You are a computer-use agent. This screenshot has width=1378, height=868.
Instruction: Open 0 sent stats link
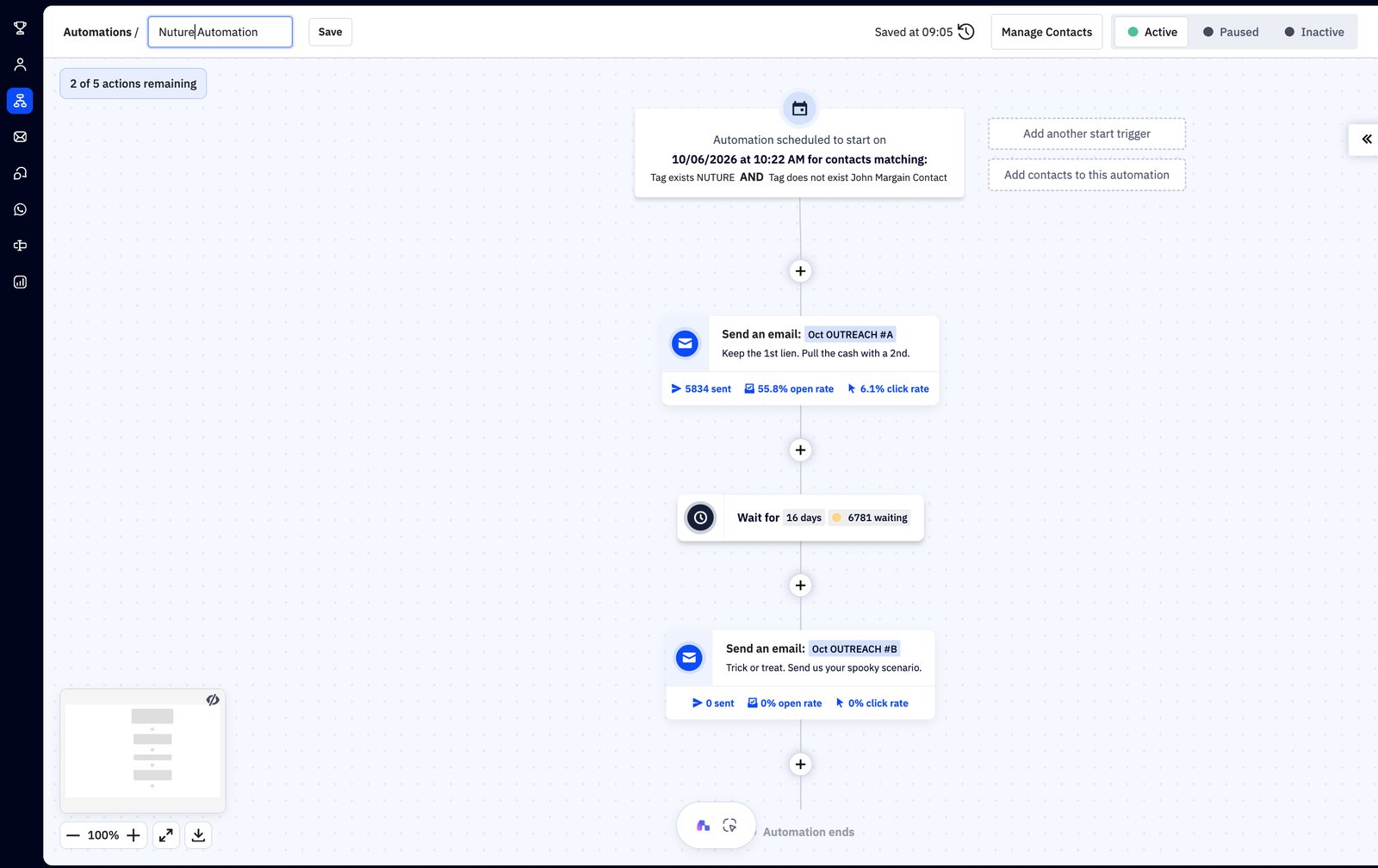click(713, 704)
